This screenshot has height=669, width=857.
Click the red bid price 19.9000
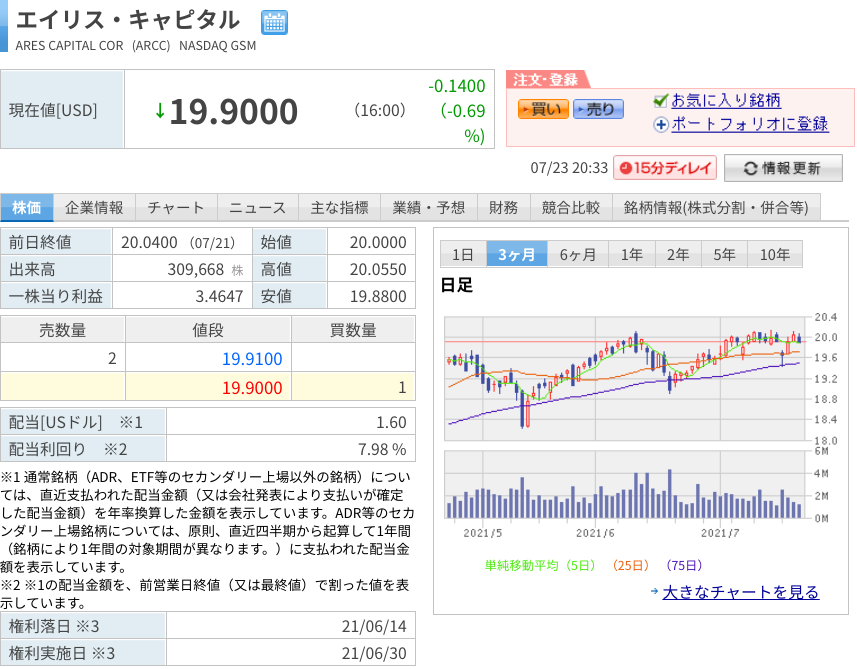tap(252, 388)
